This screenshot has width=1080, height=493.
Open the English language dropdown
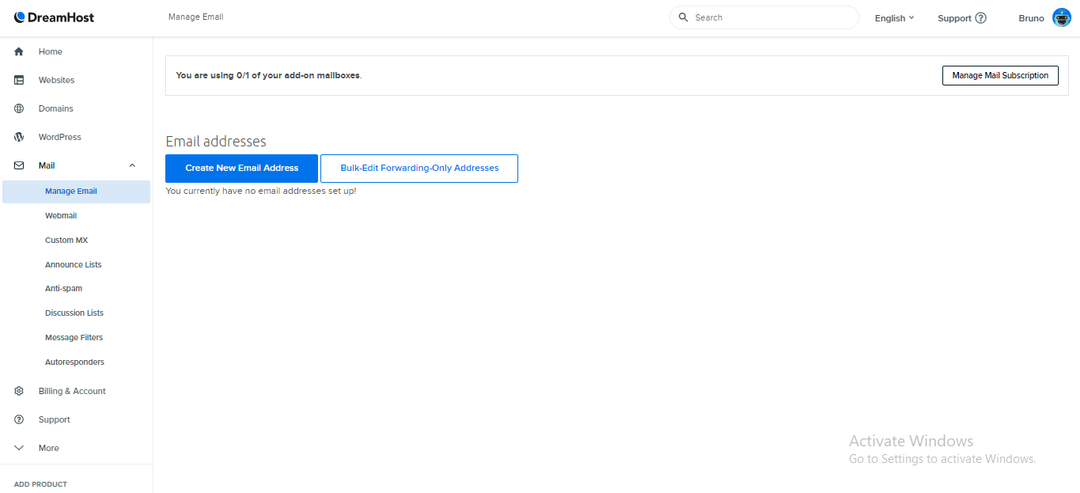pyautogui.click(x=894, y=18)
